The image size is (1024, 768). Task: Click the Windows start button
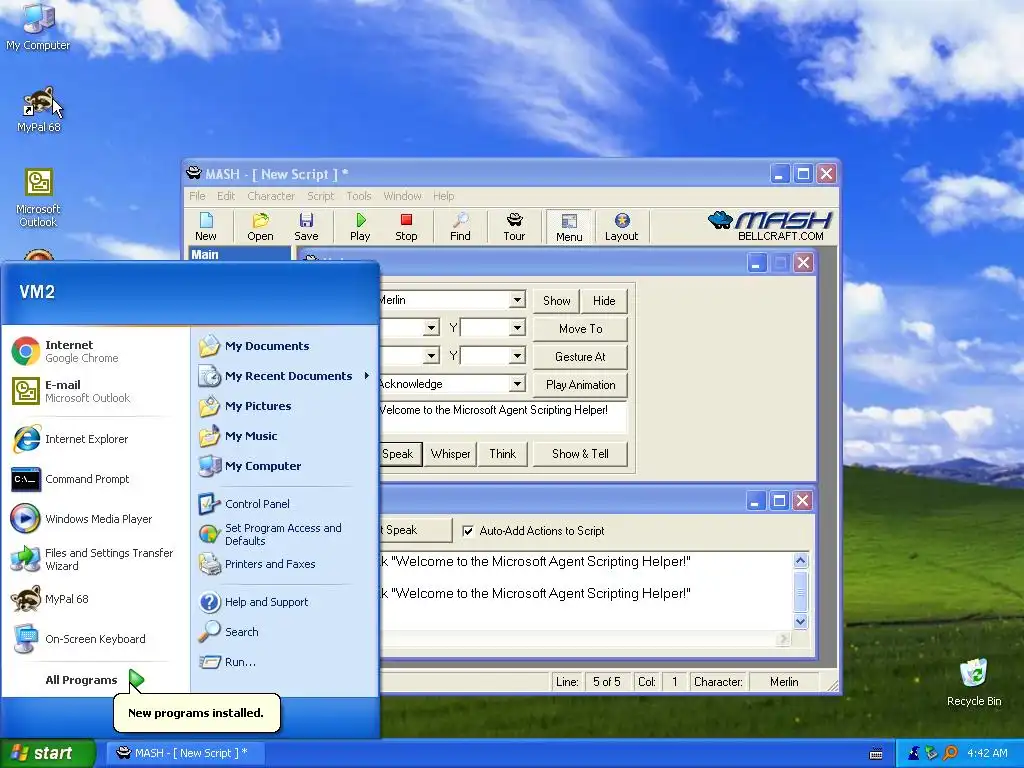(x=47, y=753)
